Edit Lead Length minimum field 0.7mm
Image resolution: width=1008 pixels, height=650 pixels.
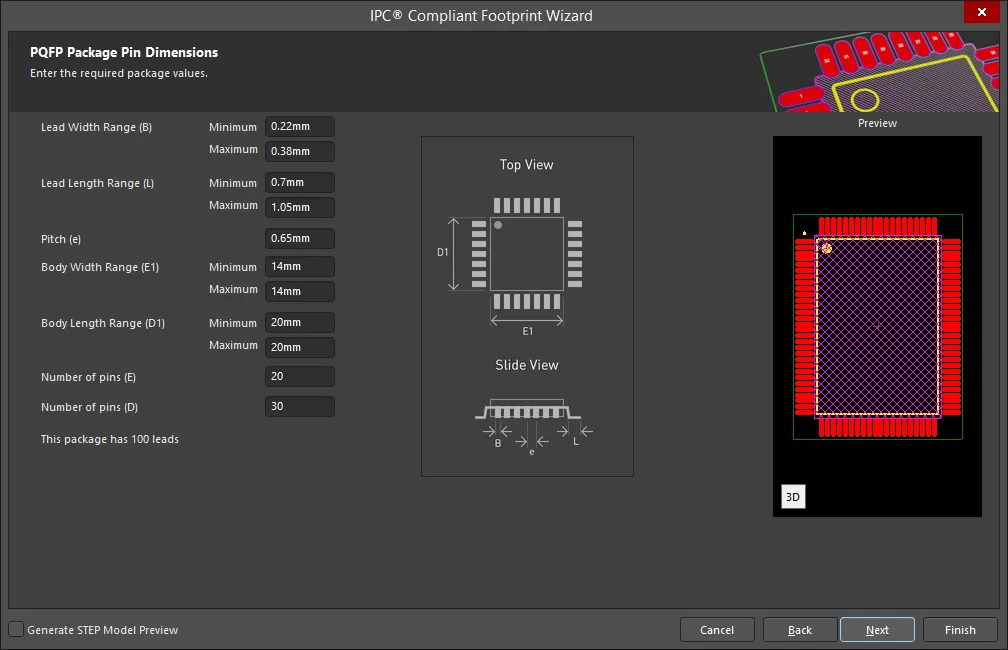point(300,183)
